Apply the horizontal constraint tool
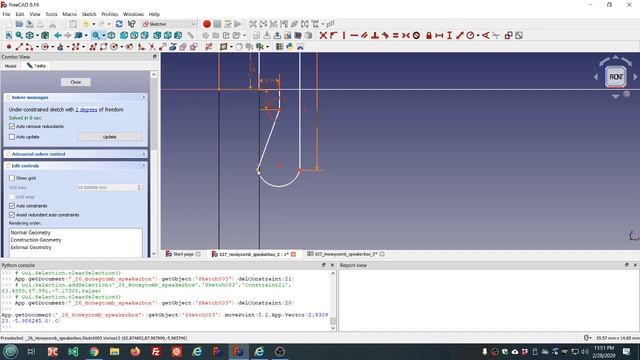 point(354,36)
